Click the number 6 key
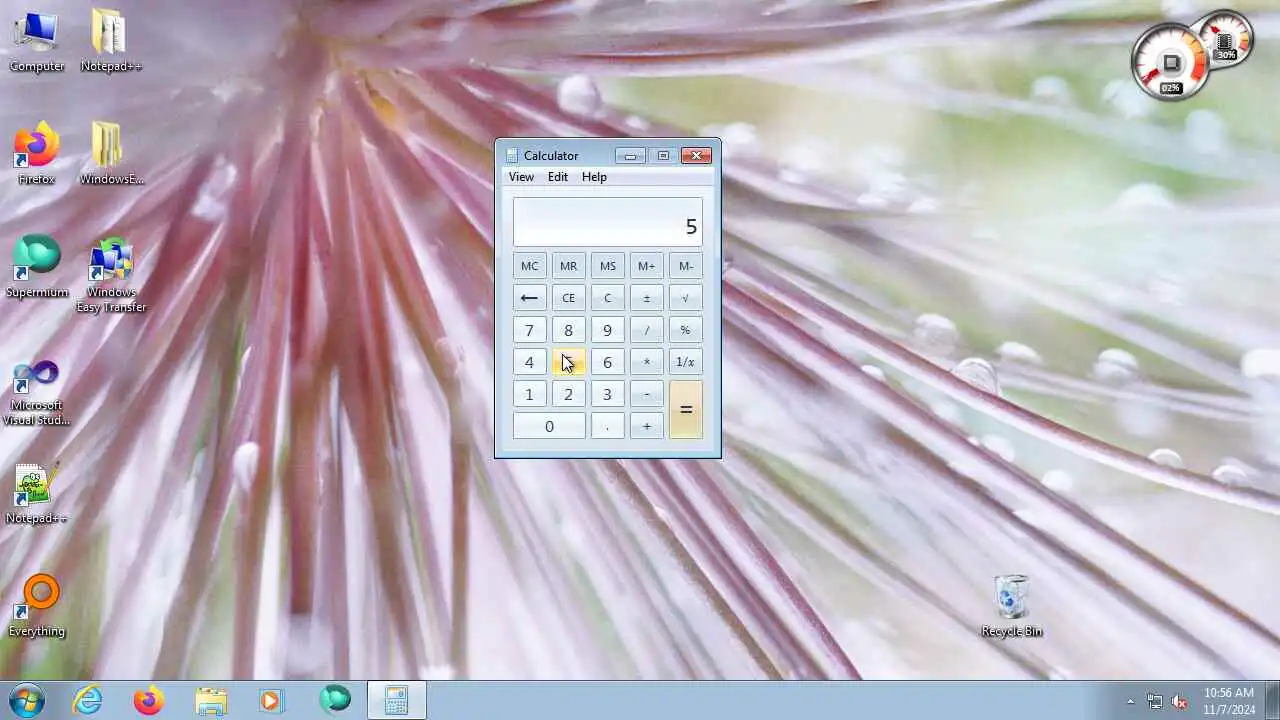 point(607,362)
